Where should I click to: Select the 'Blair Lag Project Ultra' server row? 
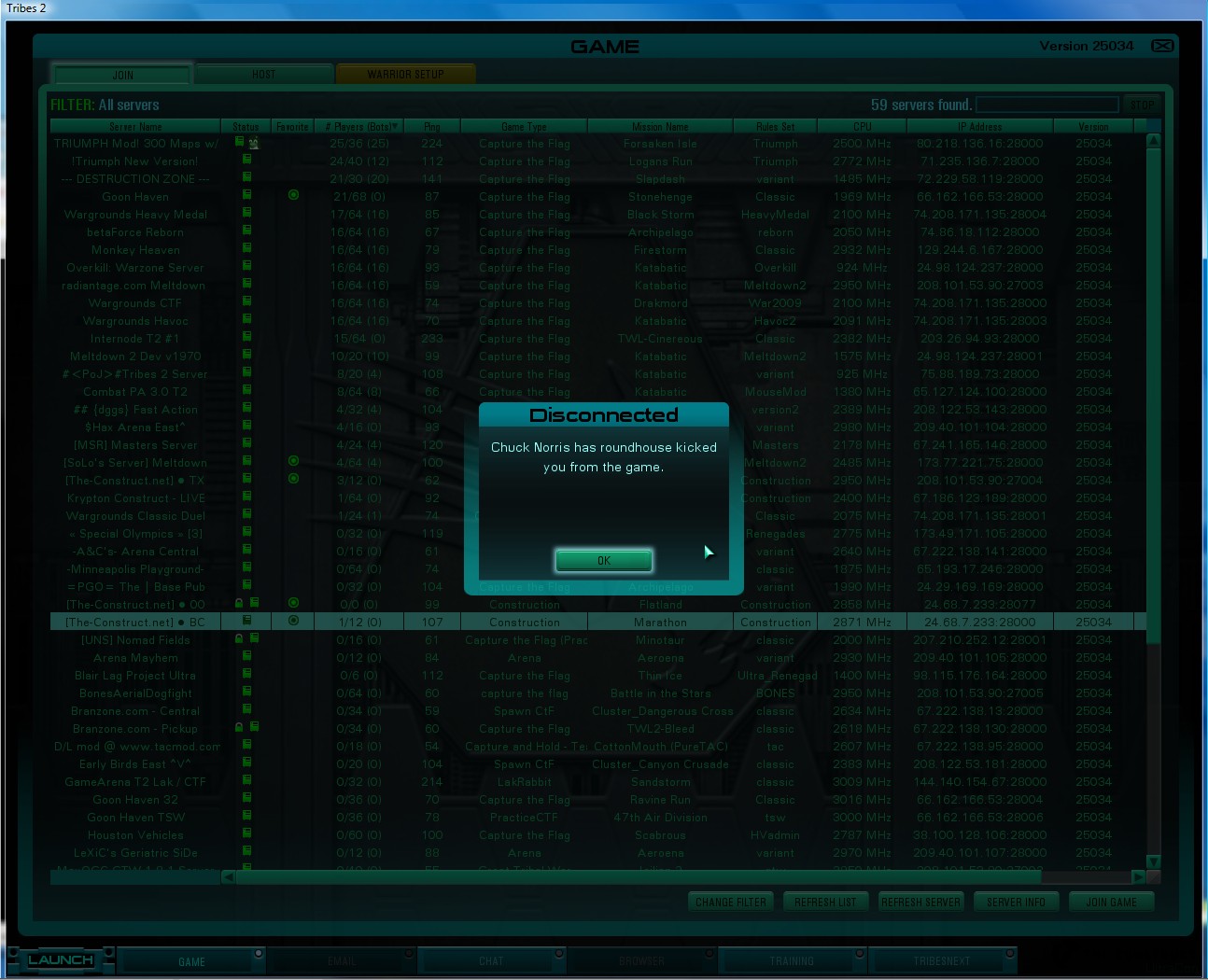click(597, 676)
